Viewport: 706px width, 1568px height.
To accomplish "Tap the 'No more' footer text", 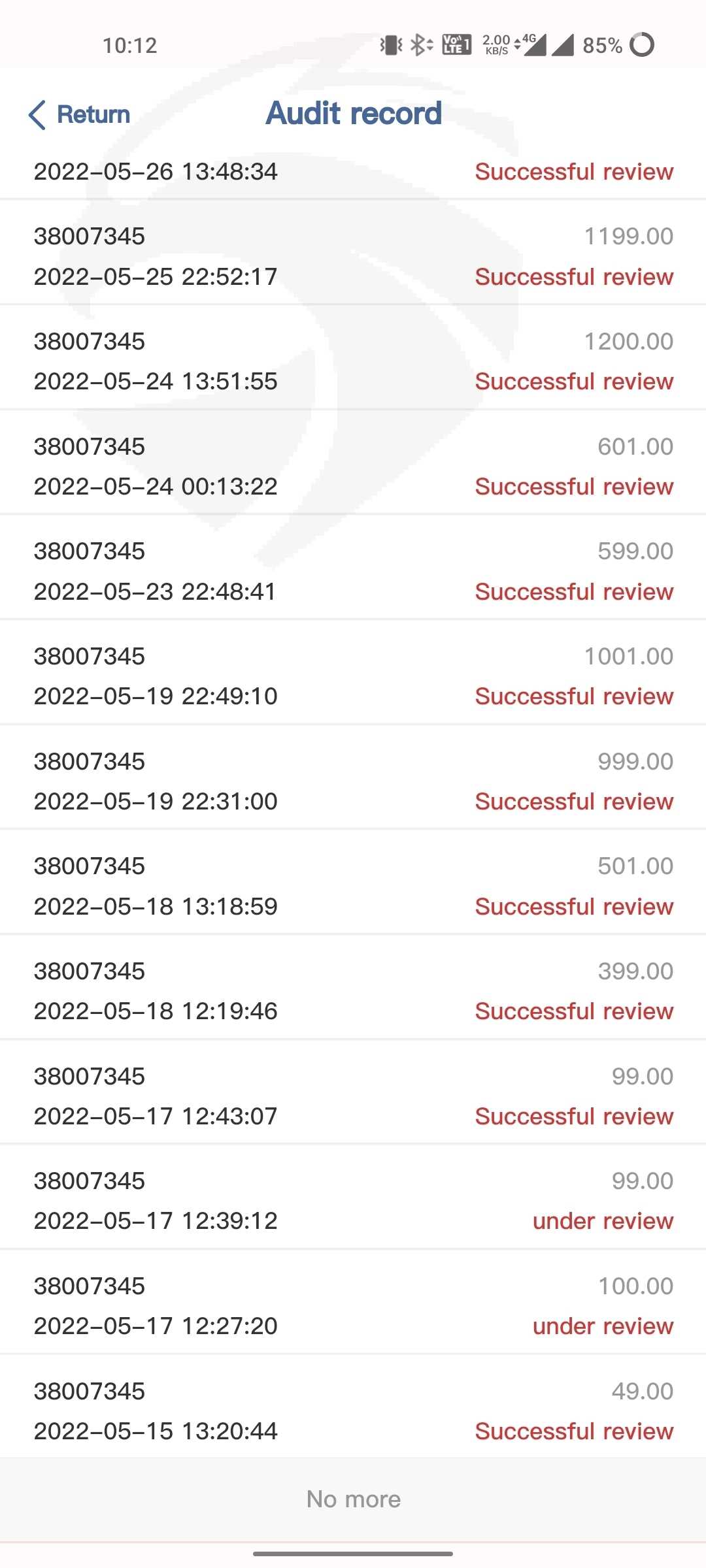I will pyautogui.click(x=353, y=1499).
